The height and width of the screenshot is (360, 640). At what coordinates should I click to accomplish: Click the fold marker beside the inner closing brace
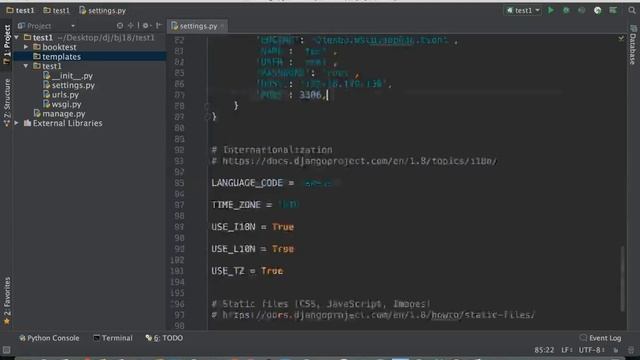(207, 106)
